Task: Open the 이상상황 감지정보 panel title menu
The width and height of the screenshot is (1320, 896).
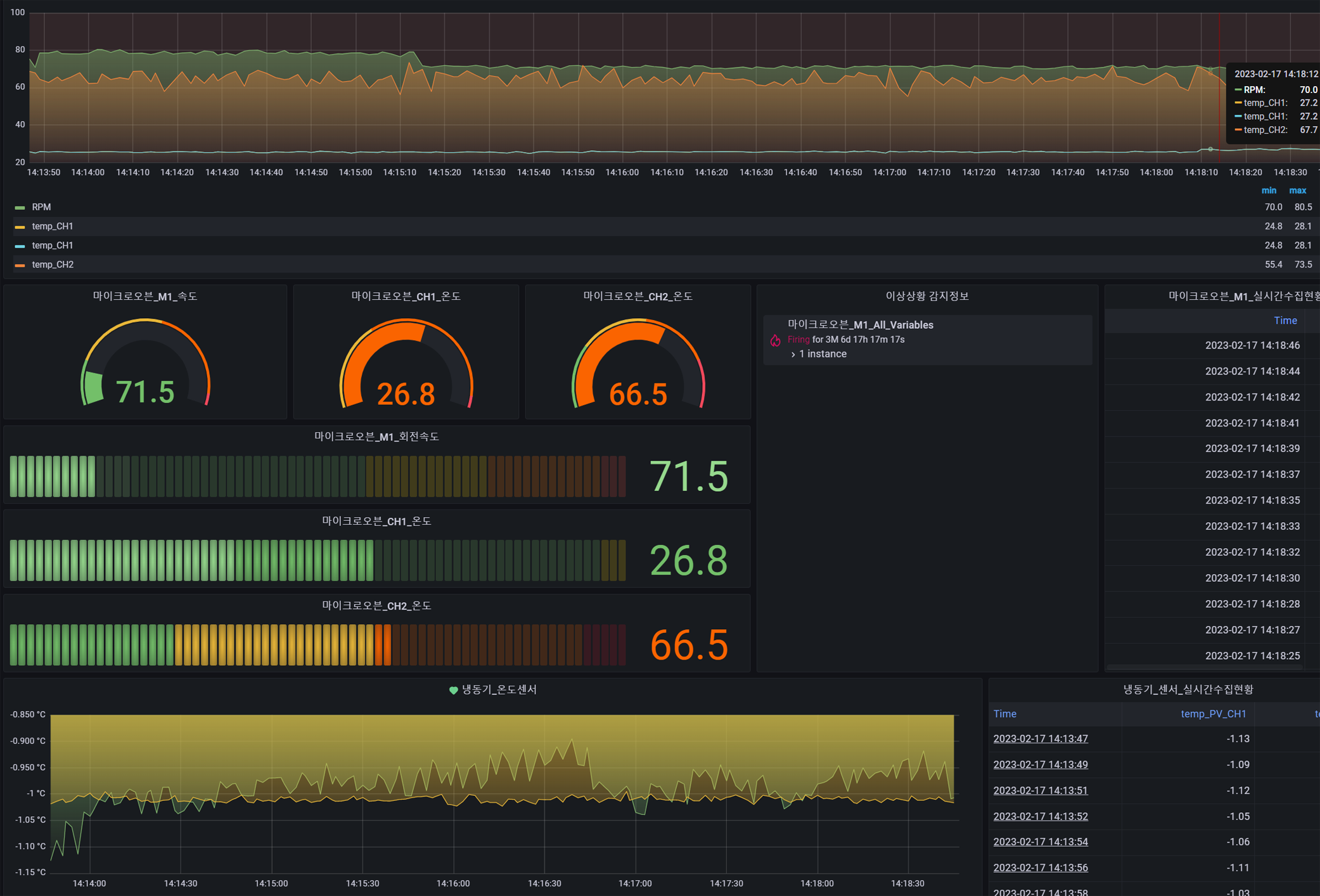Action: click(926, 296)
